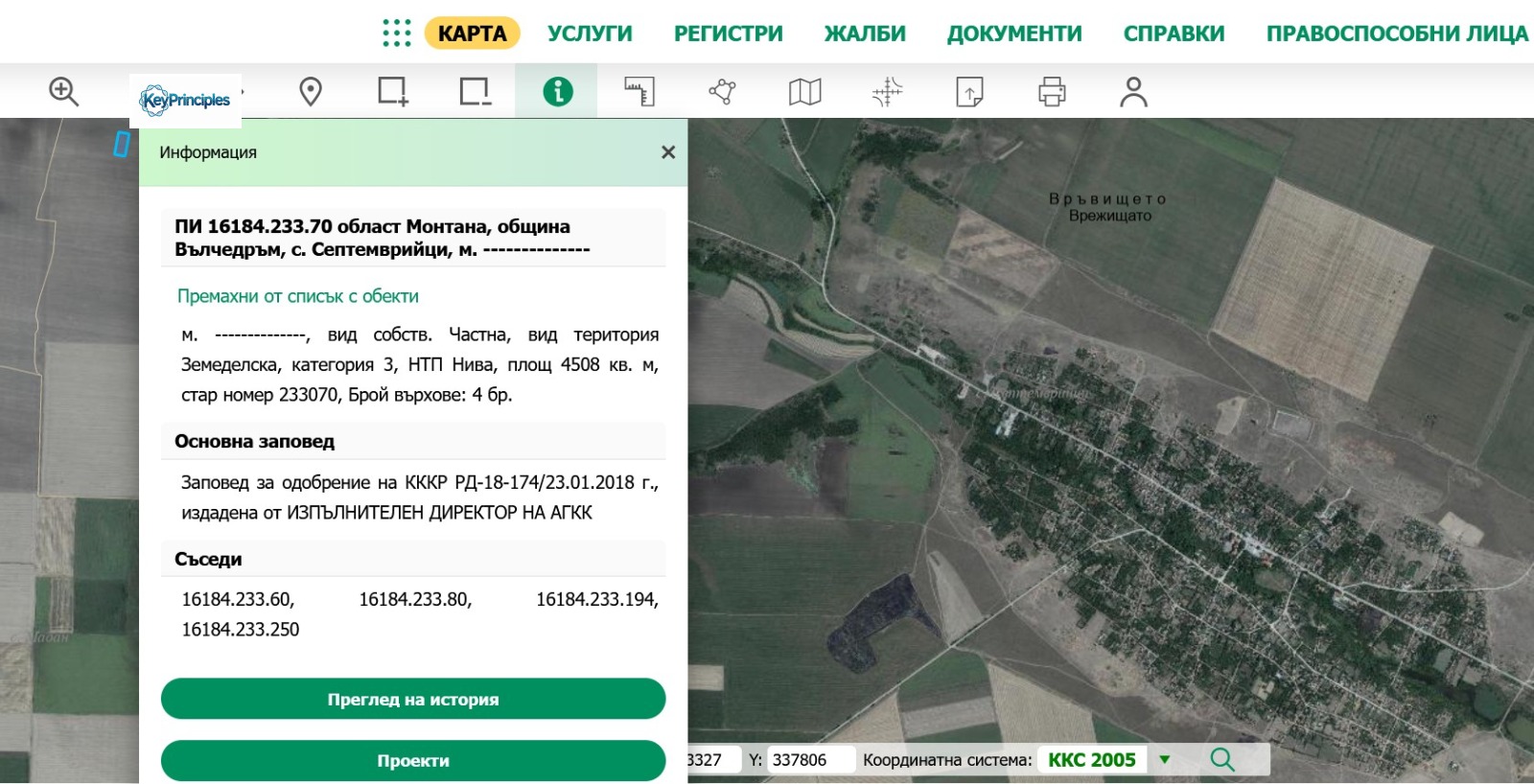Select the blue parcel outline on the map
The width and height of the screenshot is (1534, 784).
[122, 145]
